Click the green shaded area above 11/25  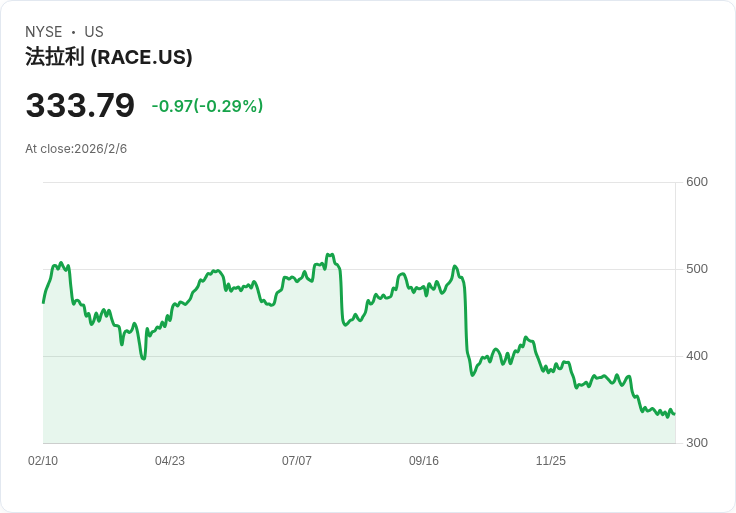click(551, 410)
